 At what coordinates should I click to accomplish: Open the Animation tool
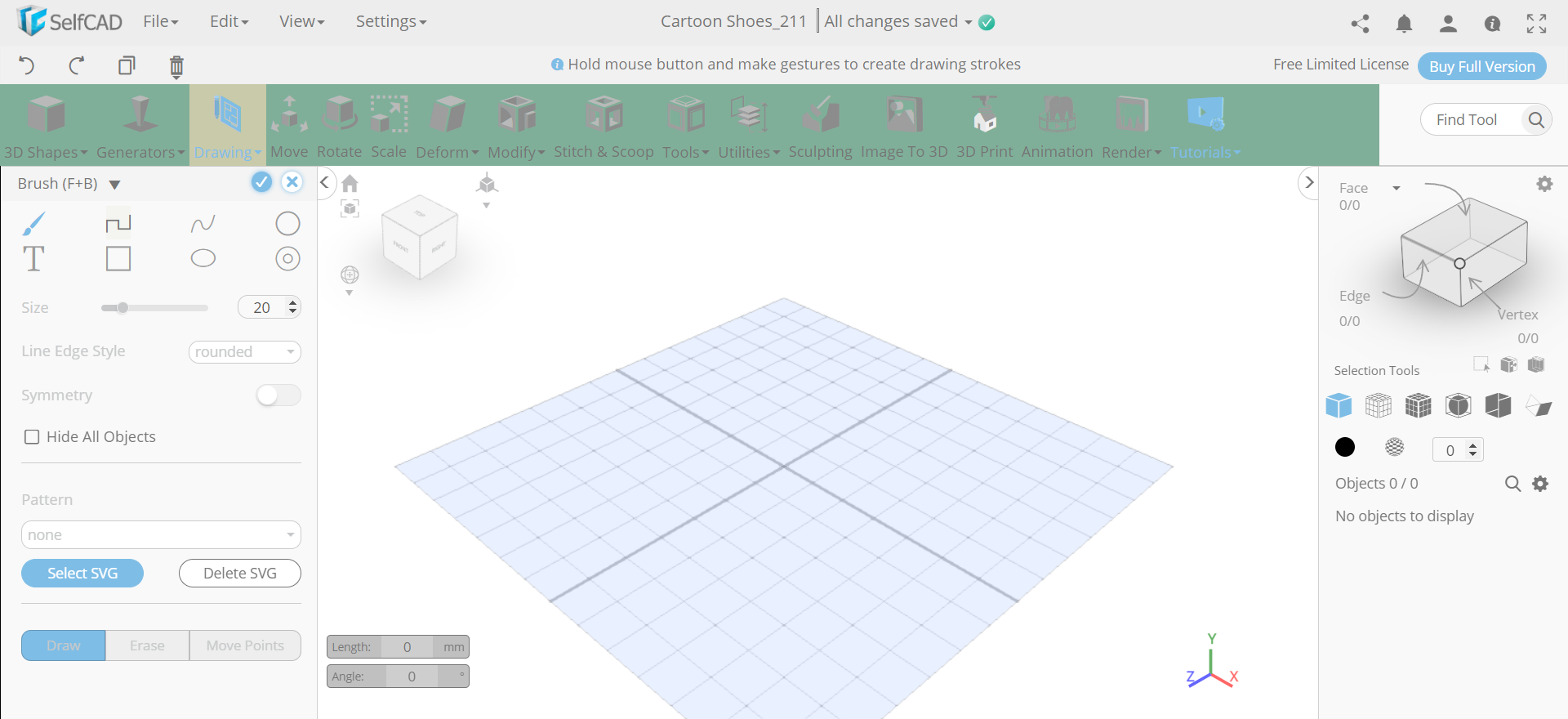(x=1057, y=127)
